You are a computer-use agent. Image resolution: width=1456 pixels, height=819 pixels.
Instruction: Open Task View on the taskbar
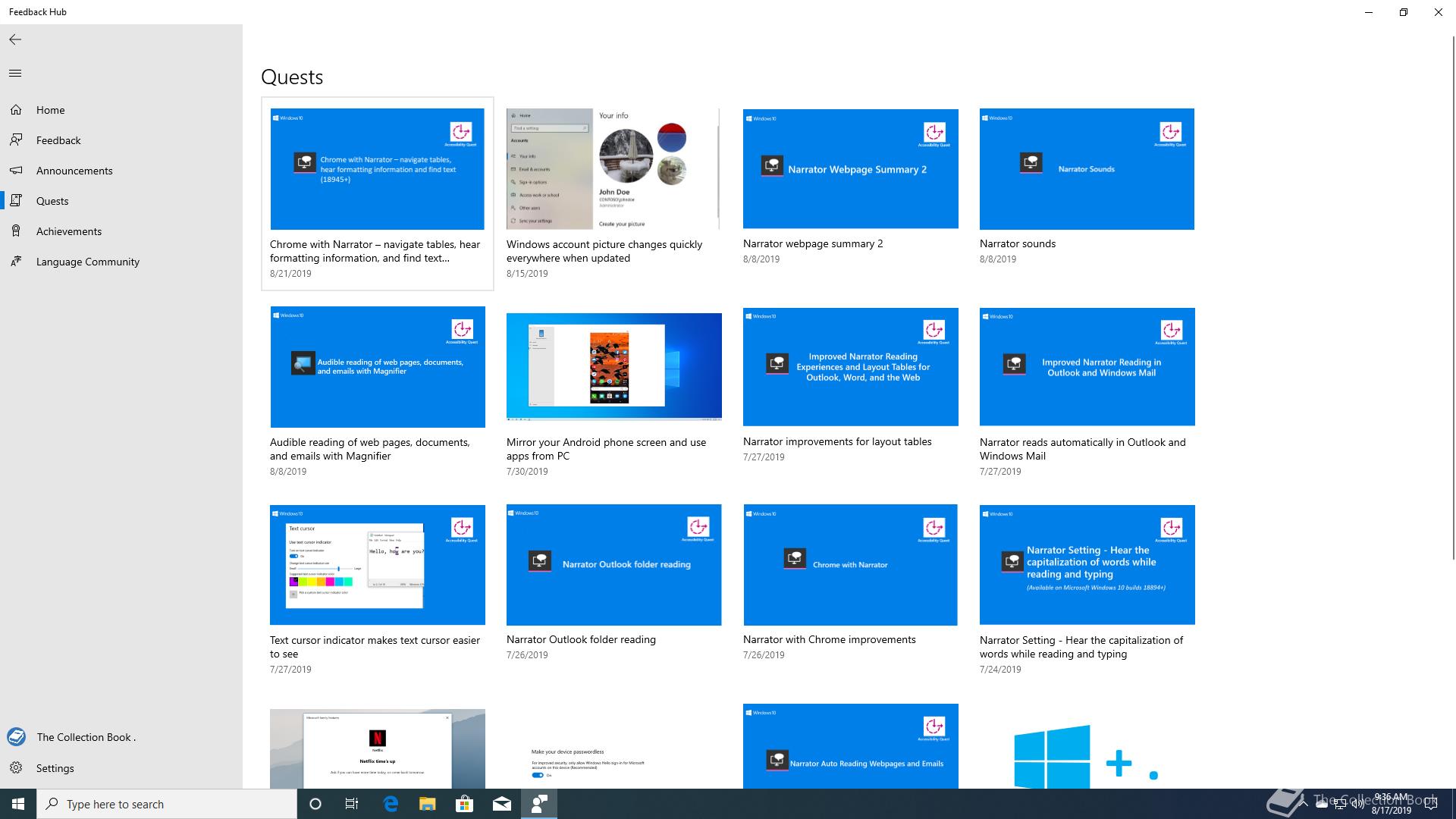pos(352,804)
